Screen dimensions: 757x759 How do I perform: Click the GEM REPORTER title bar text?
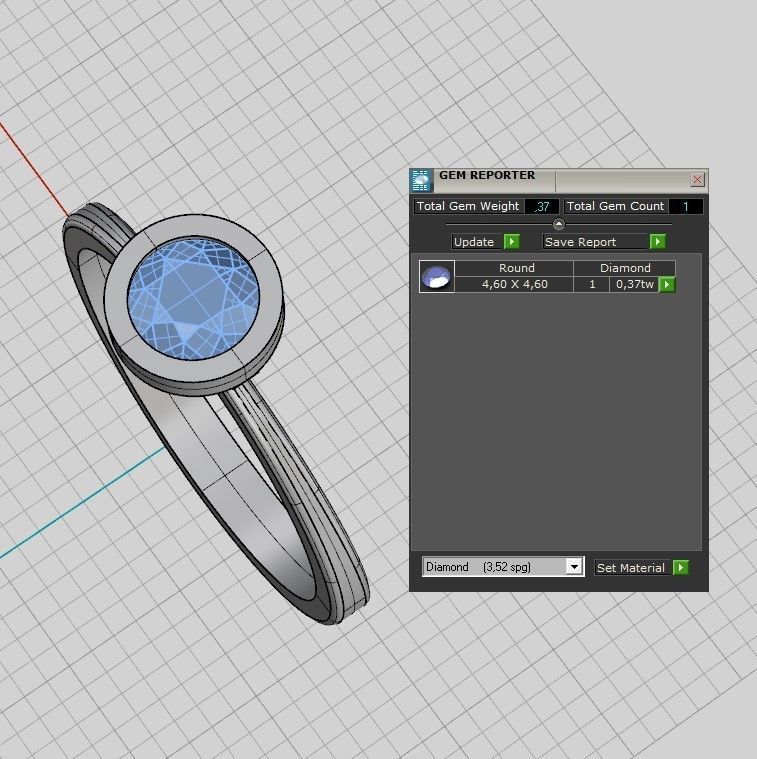pyautogui.click(x=487, y=175)
